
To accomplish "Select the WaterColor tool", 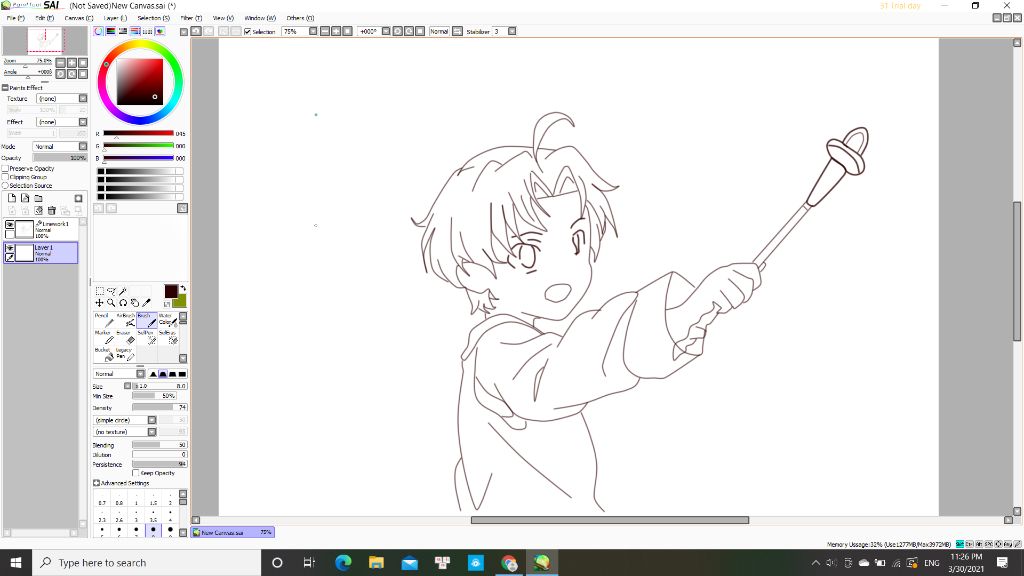I will (x=167, y=320).
